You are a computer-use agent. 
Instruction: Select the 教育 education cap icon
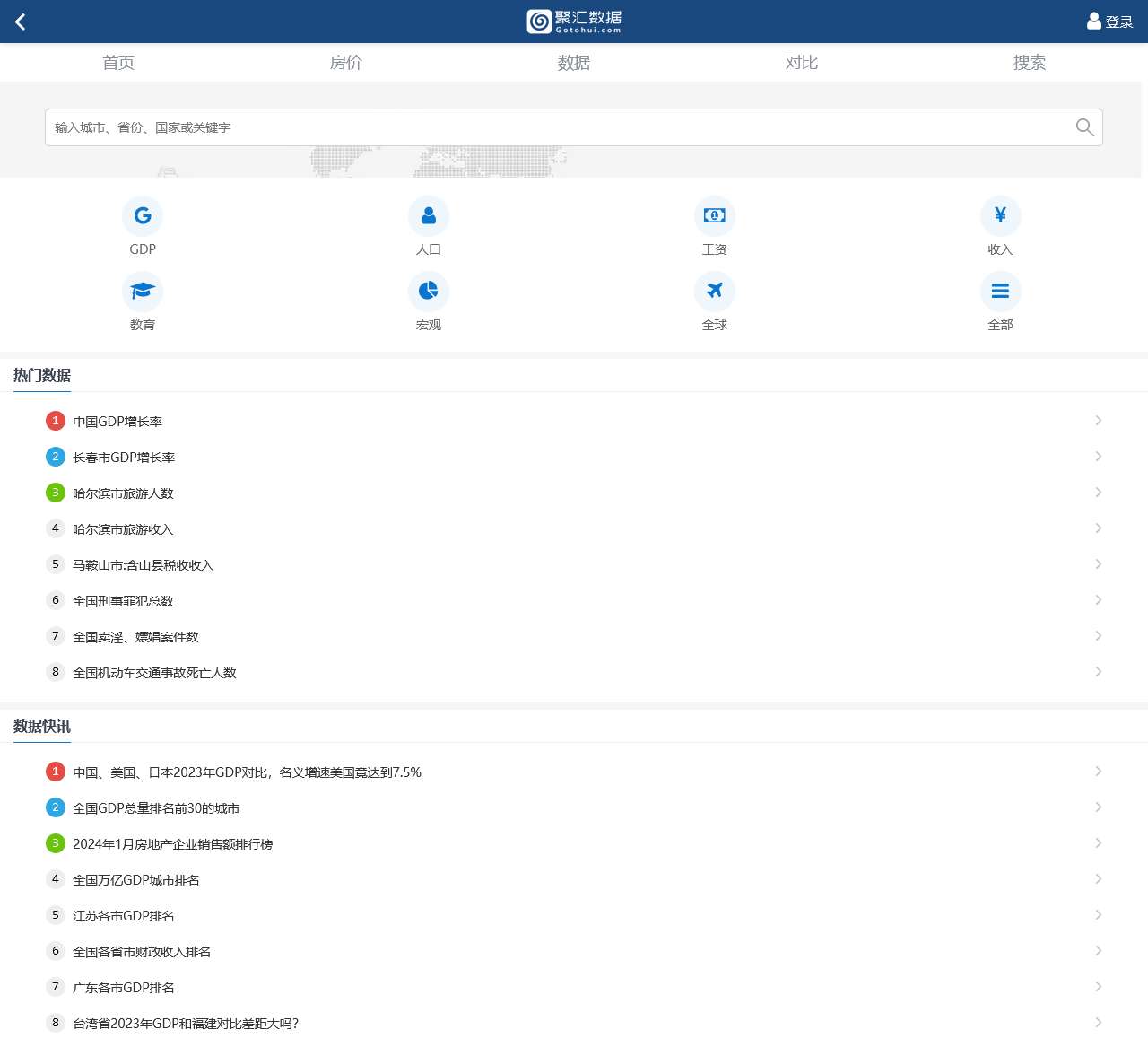coord(143,292)
